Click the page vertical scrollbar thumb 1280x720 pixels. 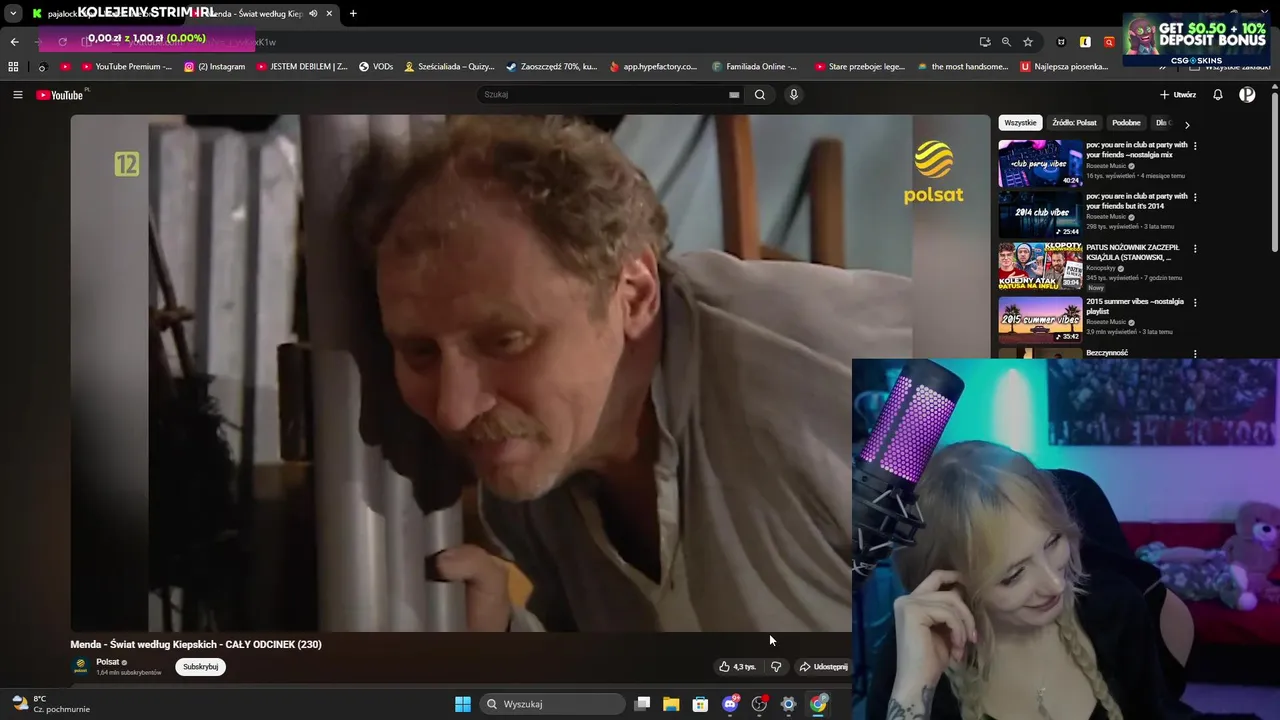click(x=1274, y=170)
